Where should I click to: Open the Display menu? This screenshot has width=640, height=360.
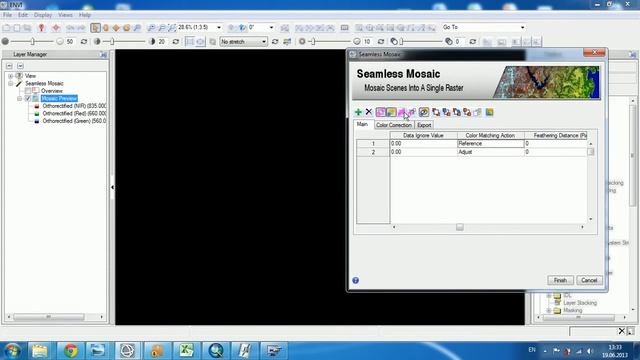tap(43, 15)
